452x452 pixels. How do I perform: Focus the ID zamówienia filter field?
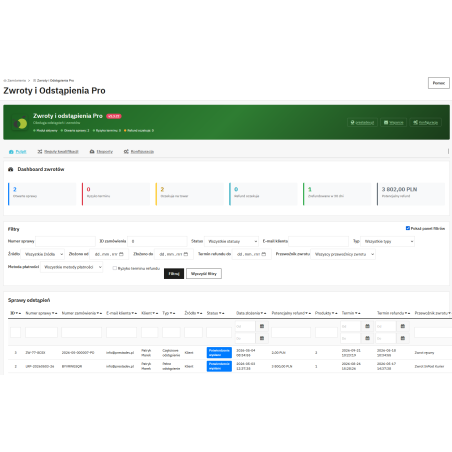157,241
